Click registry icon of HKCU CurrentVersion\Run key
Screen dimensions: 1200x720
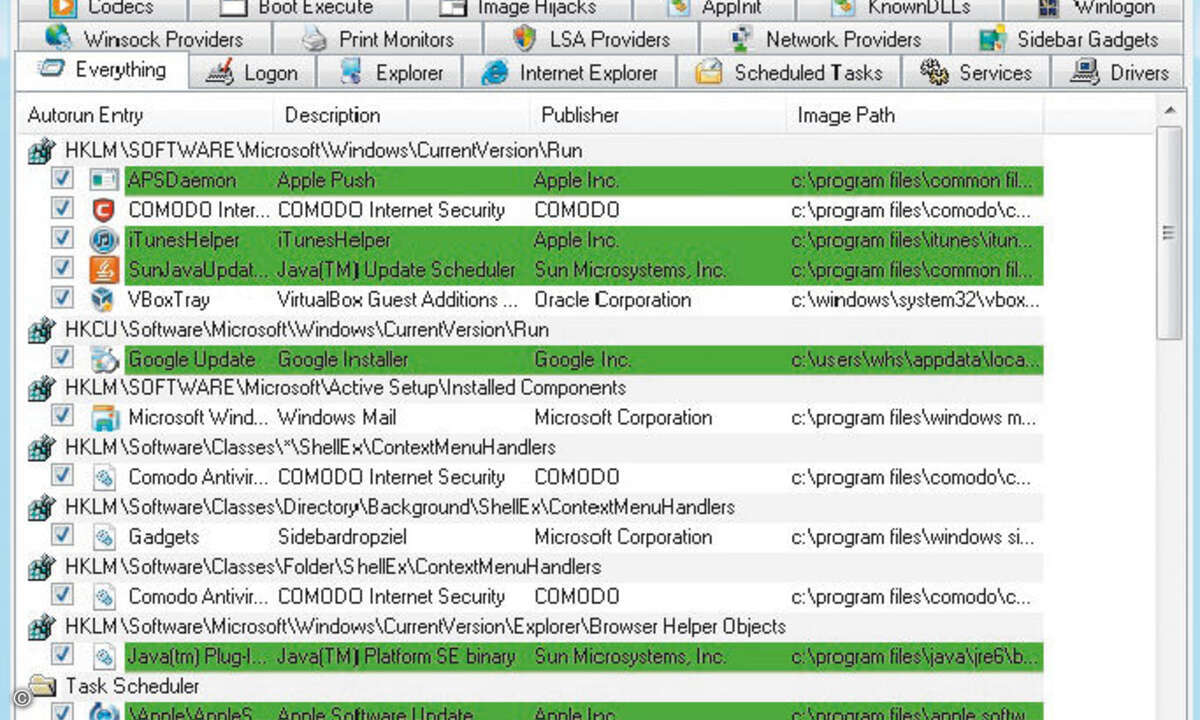(41, 330)
